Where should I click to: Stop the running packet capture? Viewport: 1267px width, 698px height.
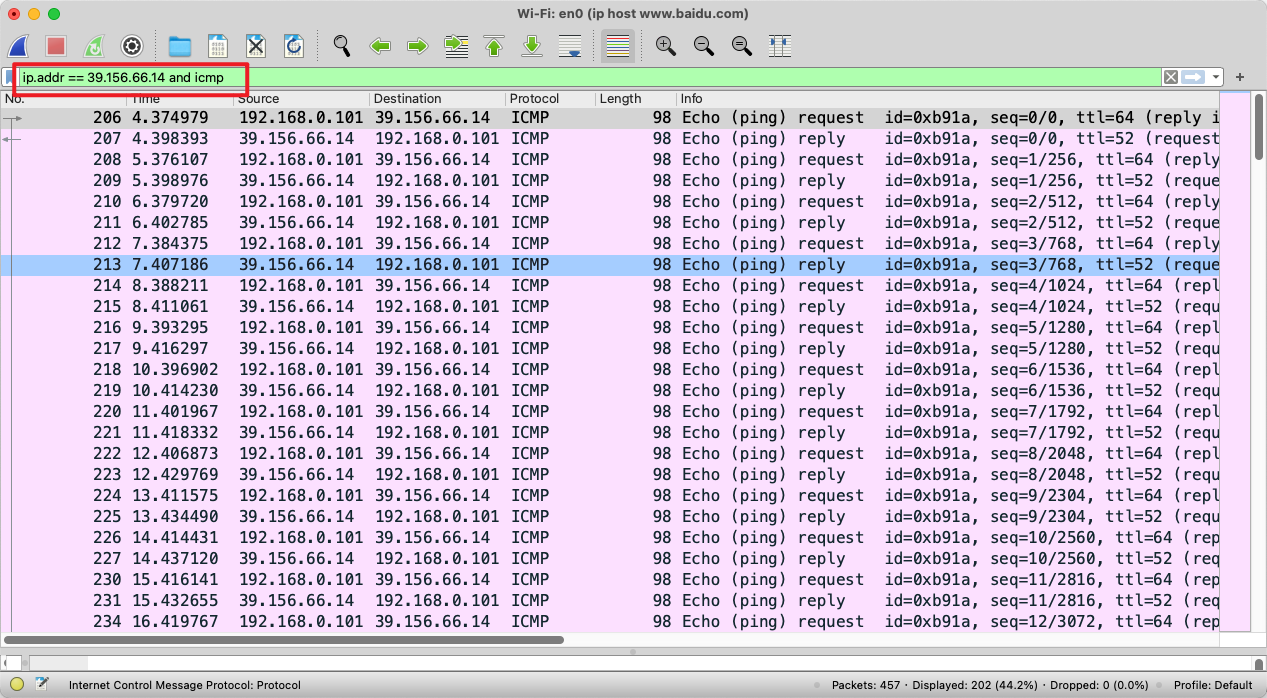pyautogui.click(x=56, y=46)
